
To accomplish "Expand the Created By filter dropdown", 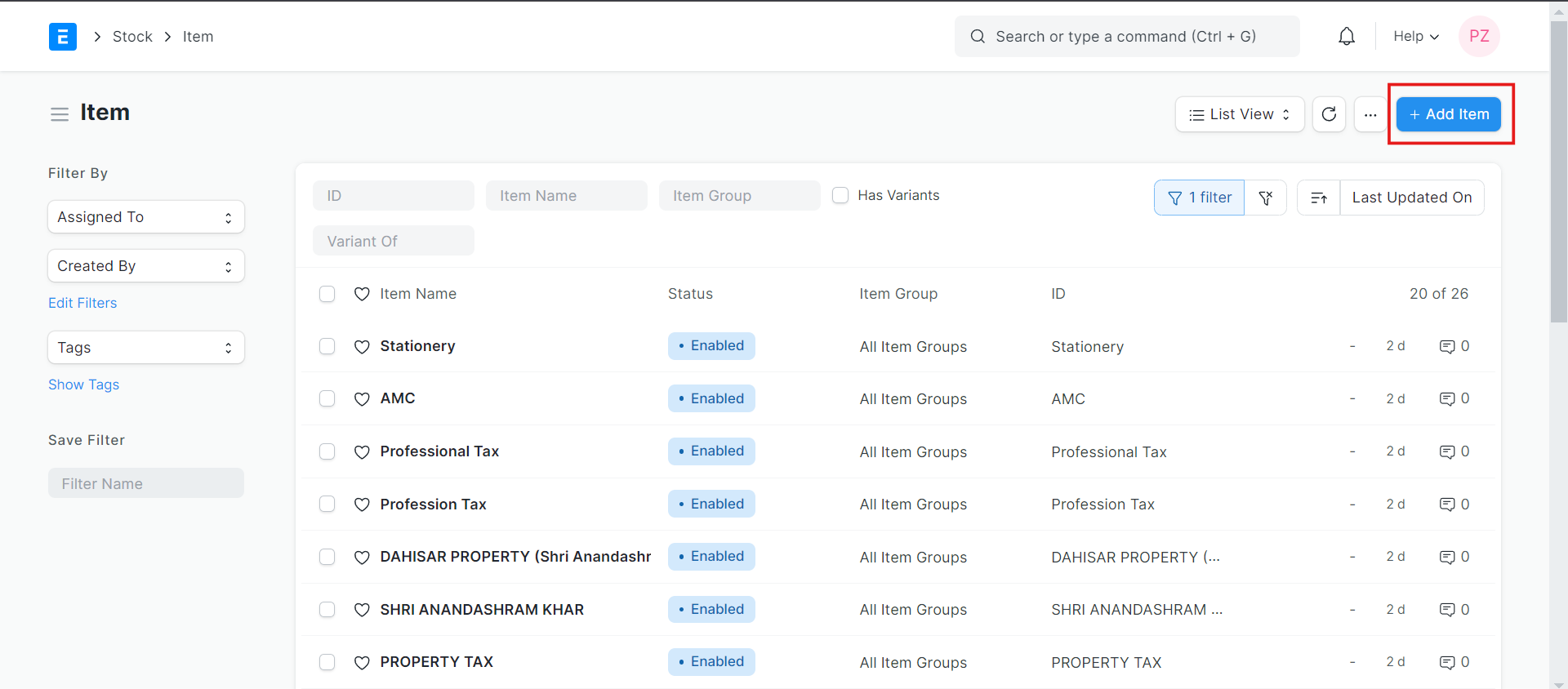I will (x=146, y=266).
